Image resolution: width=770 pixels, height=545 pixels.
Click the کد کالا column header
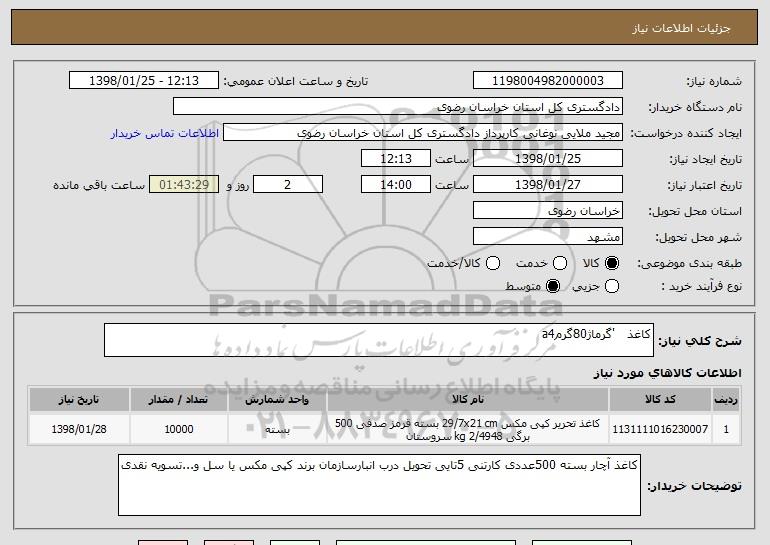(x=660, y=400)
